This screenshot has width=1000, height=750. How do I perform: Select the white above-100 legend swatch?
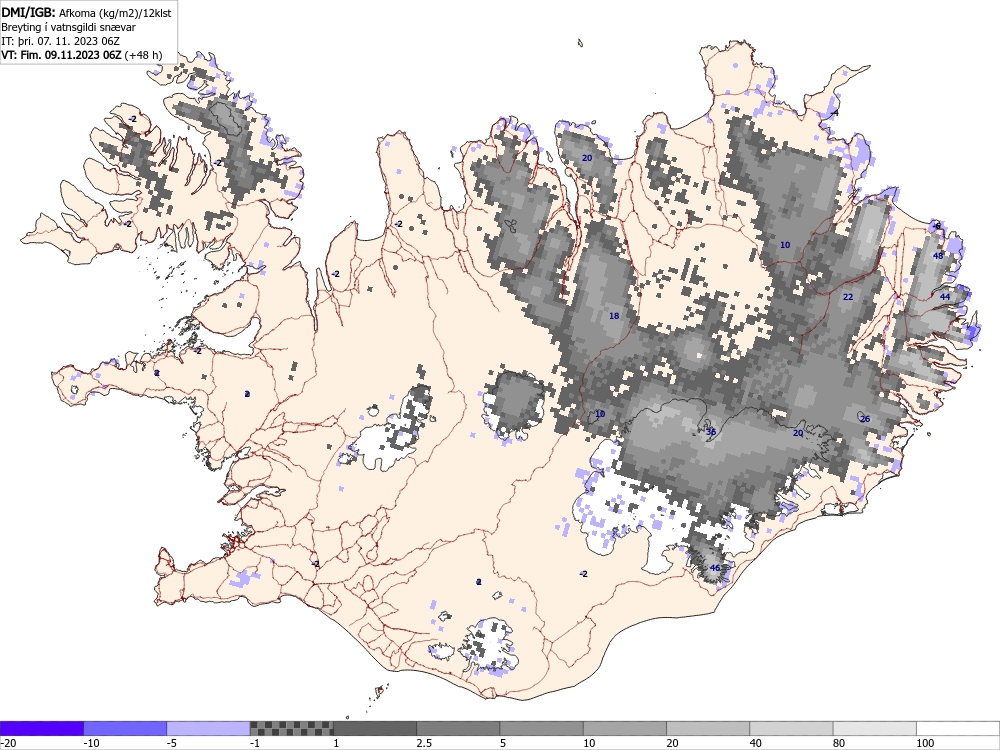point(958,728)
